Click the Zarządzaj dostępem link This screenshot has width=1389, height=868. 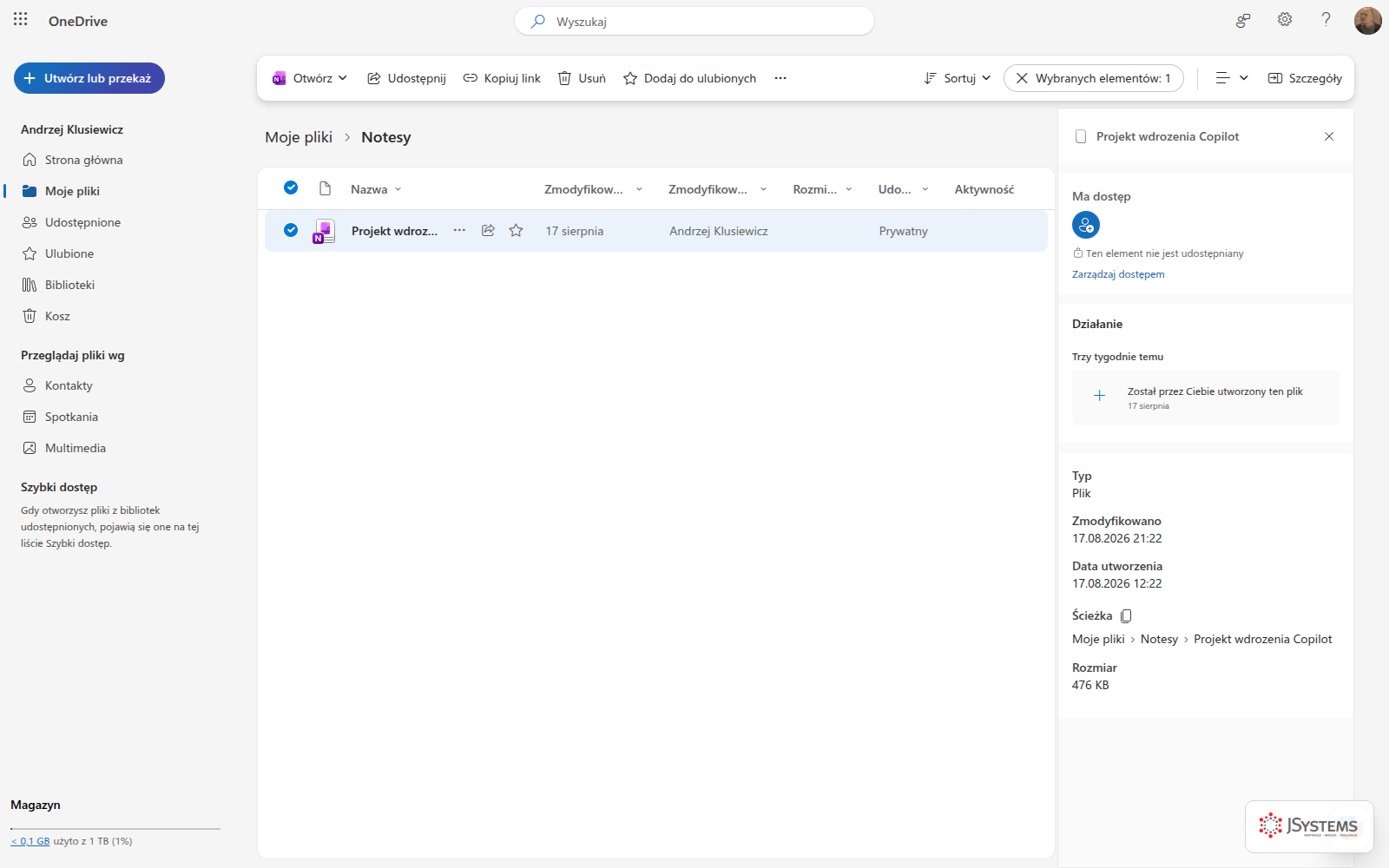[1118, 274]
